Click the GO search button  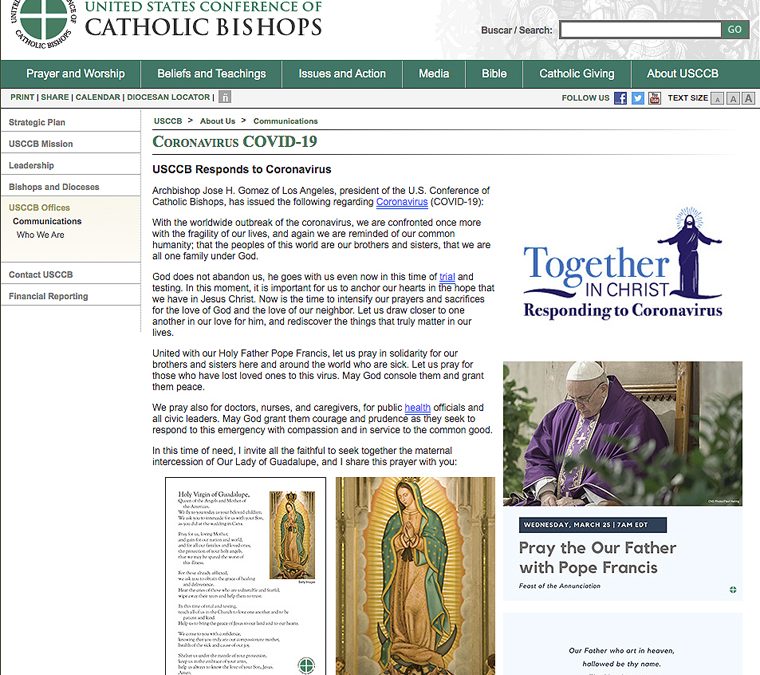(x=734, y=30)
